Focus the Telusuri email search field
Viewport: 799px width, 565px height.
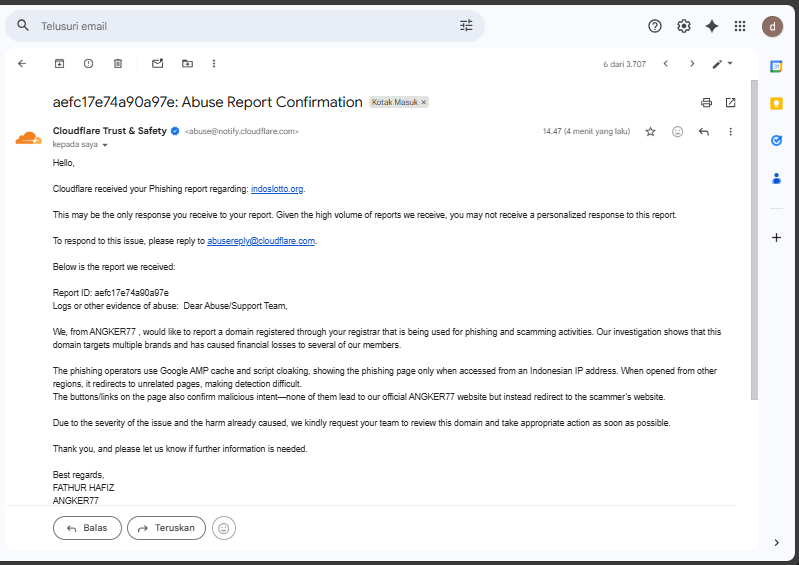245,26
